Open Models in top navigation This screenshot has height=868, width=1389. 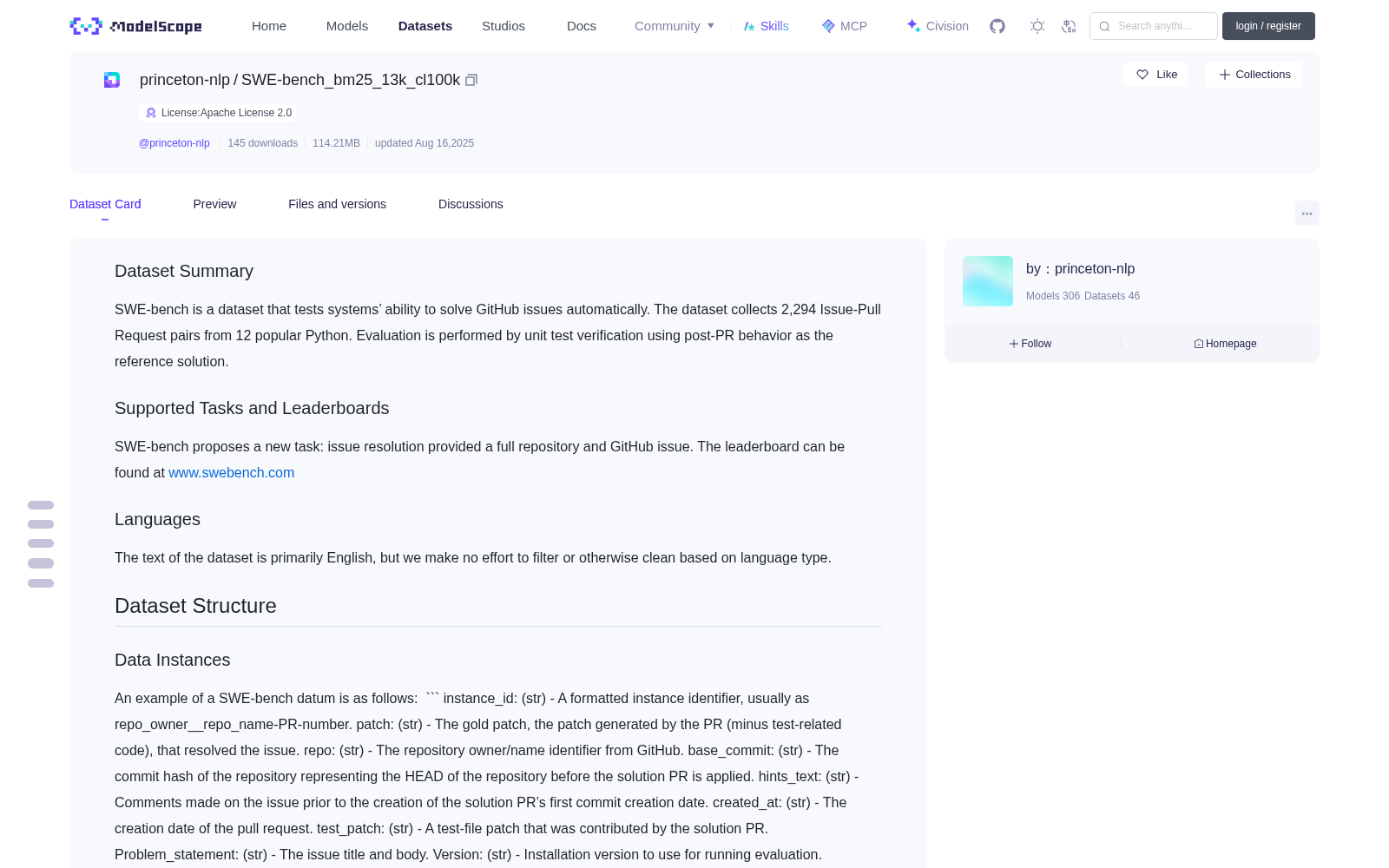click(x=347, y=26)
